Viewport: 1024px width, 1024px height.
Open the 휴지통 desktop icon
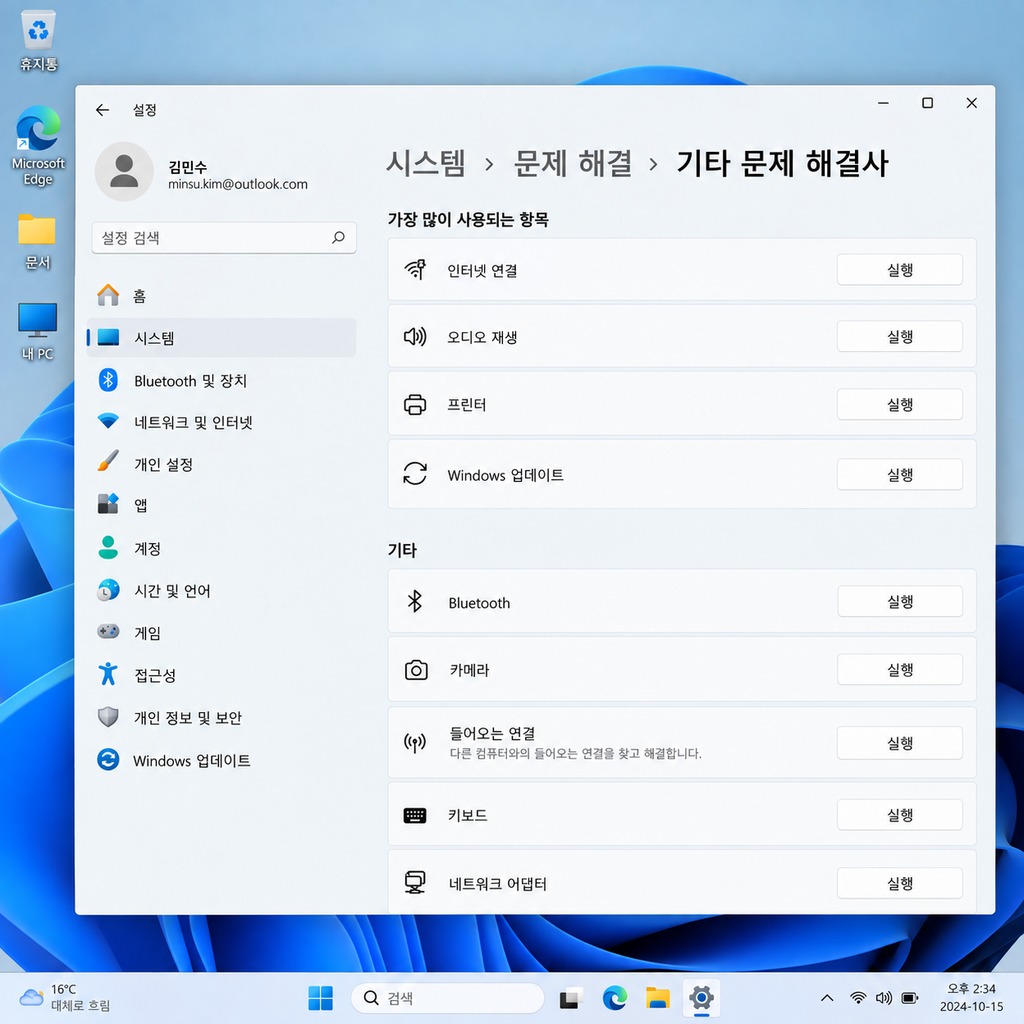(x=39, y=40)
